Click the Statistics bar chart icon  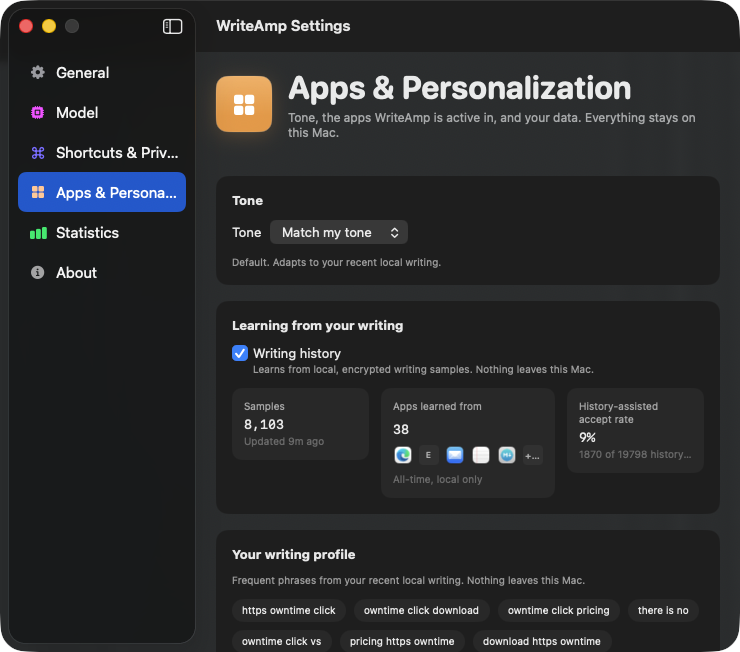point(38,233)
